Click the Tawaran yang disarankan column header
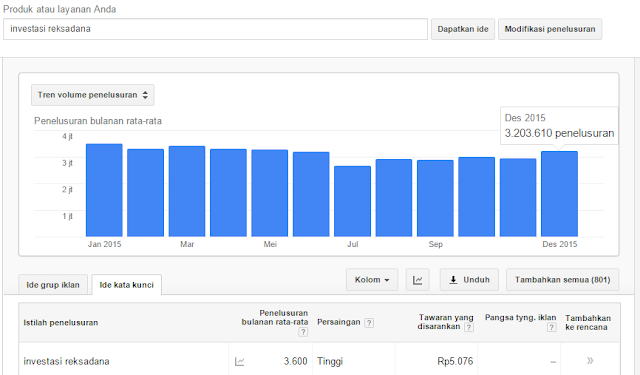Screen dimensions: 640x375 [x=445, y=322]
